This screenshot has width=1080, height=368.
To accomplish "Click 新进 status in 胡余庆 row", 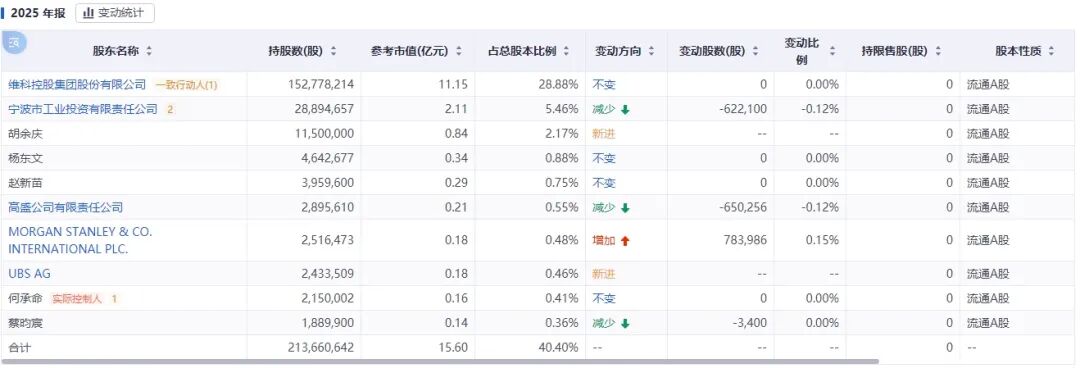I will click(x=603, y=134).
